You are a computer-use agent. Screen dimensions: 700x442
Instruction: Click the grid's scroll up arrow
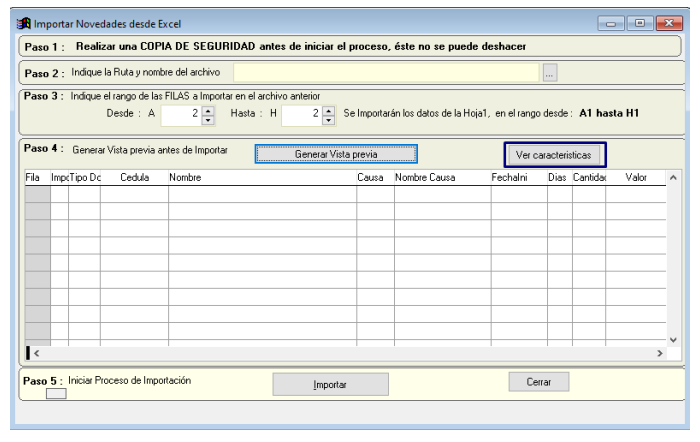[x=673, y=178]
